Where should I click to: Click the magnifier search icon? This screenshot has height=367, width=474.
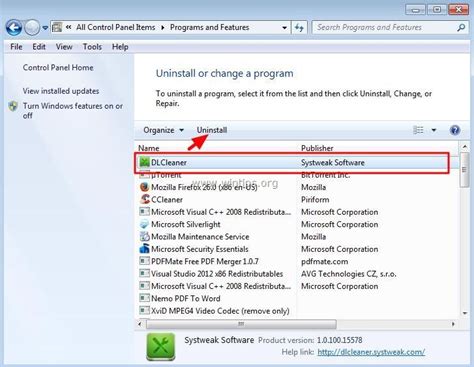461,28
